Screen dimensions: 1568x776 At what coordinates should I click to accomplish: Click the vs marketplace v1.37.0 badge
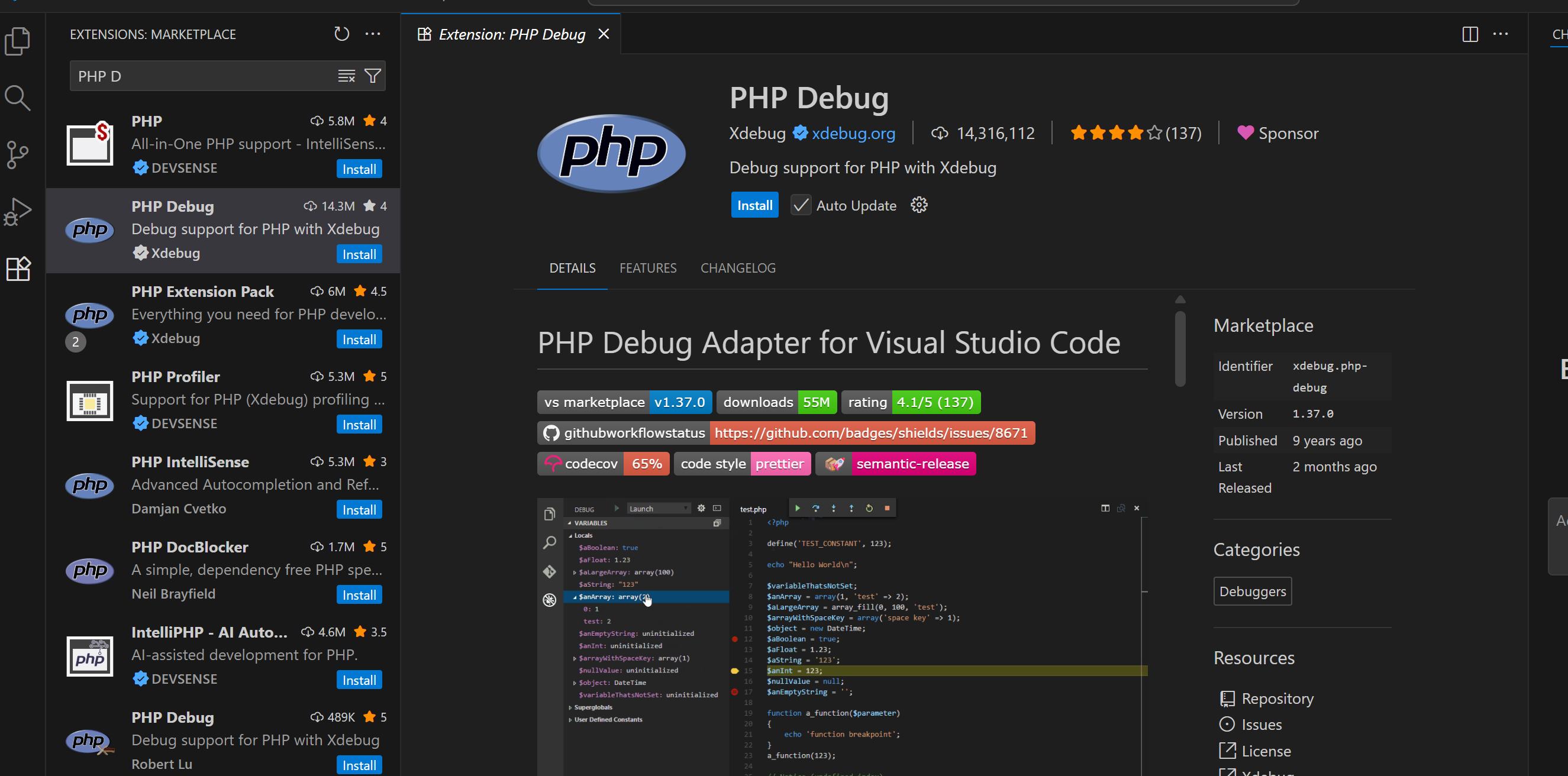click(x=624, y=402)
